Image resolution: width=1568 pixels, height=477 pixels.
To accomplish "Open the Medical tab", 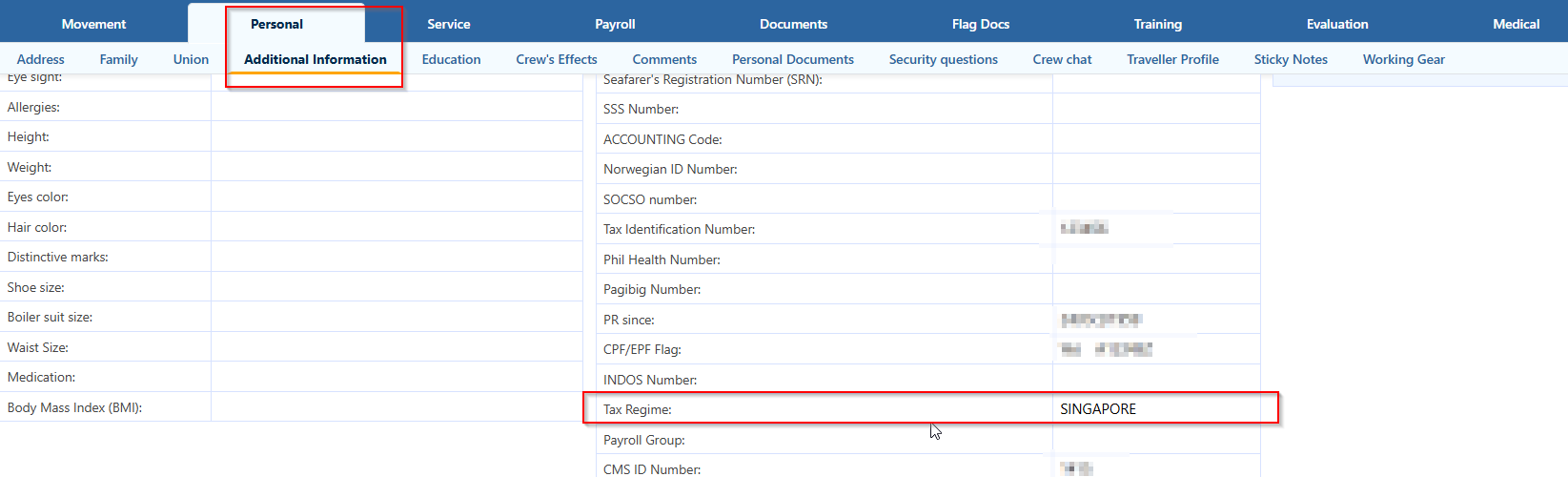I will click(1516, 24).
